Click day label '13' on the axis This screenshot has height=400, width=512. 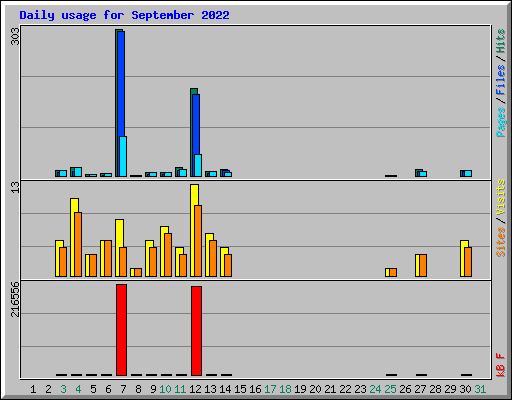[x=210, y=389]
